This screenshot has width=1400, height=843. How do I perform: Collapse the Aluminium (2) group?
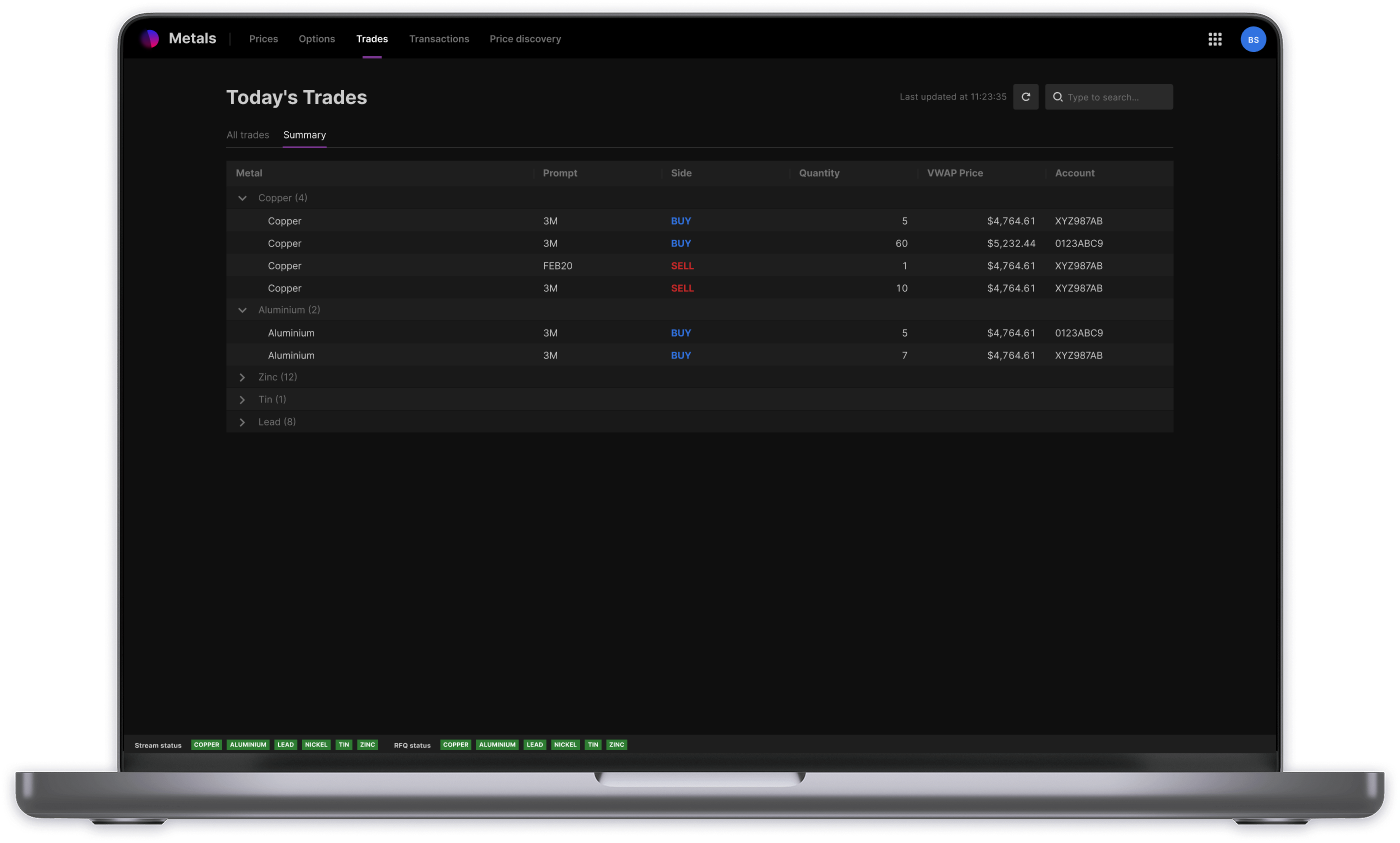point(242,310)
